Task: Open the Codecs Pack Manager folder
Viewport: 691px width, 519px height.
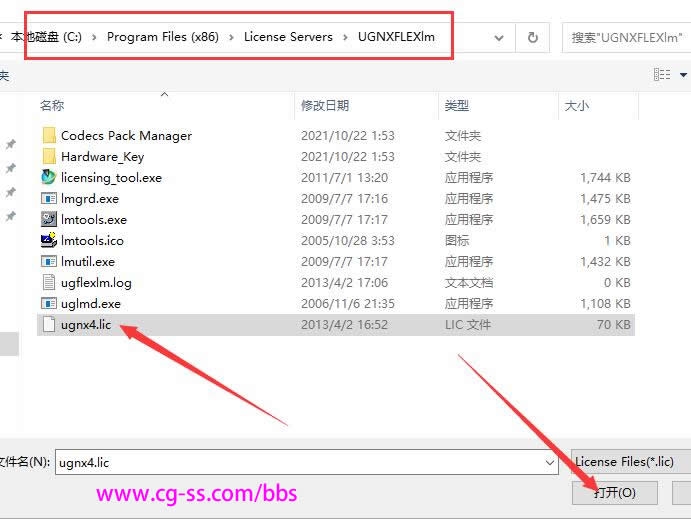Action: 125,136
